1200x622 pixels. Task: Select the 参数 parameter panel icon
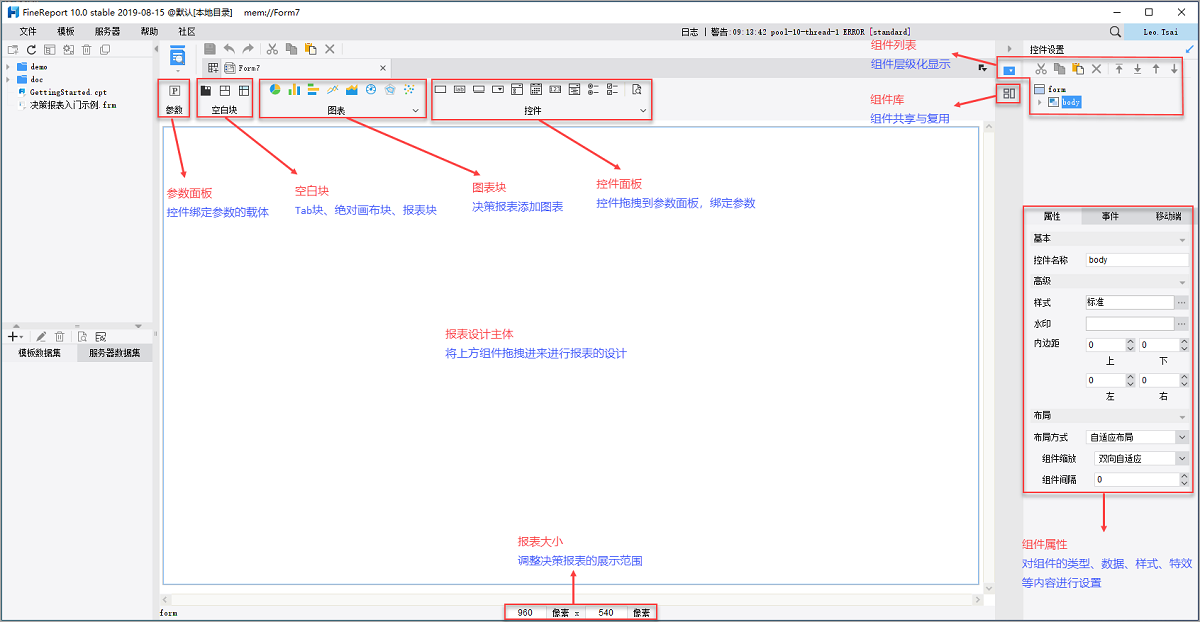(175, 90)
